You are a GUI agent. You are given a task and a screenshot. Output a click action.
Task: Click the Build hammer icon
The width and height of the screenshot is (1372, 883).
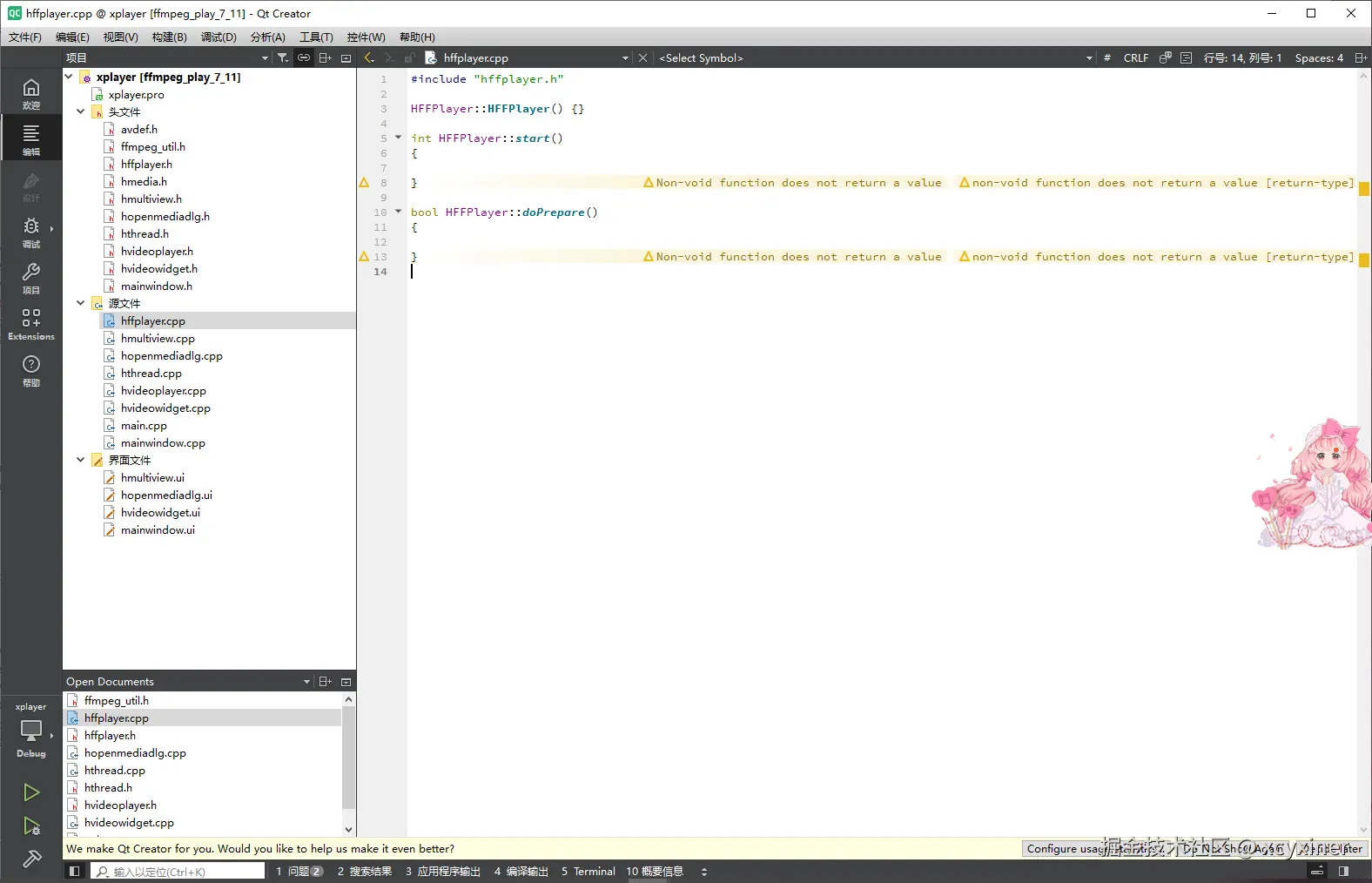pos(31,859)
